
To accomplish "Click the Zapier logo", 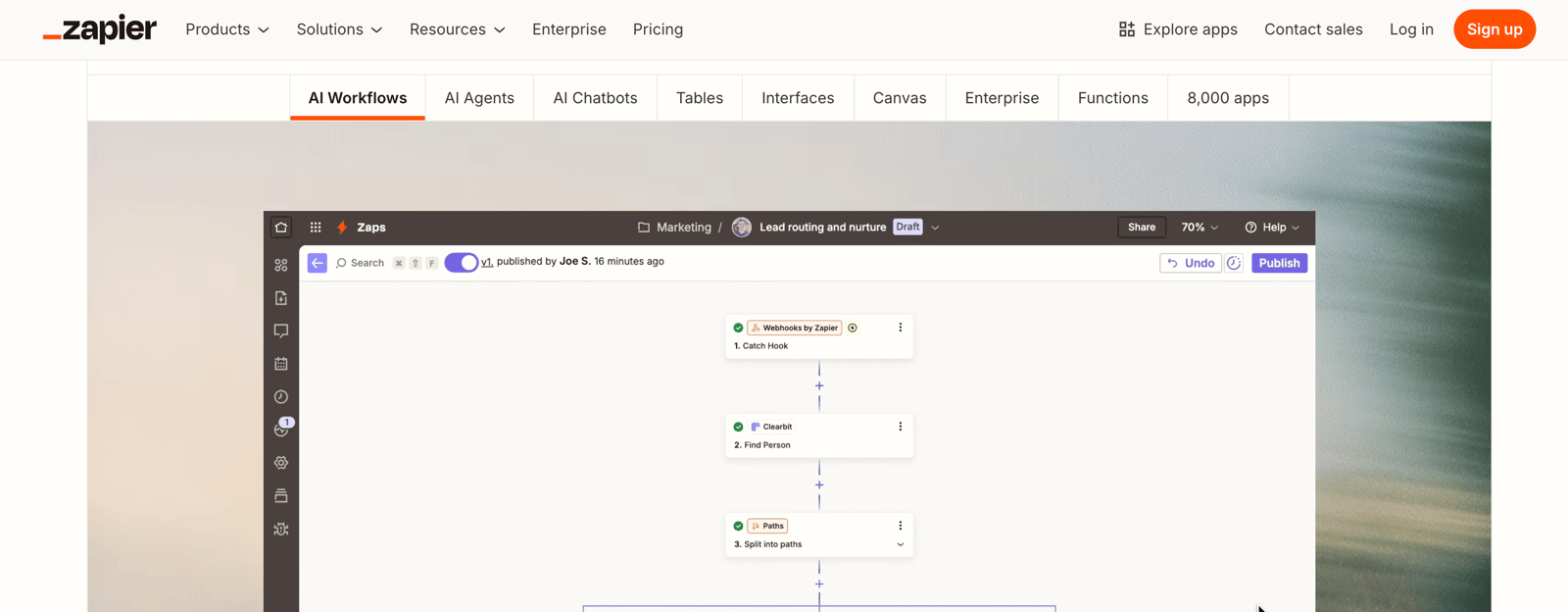I will (100, 29).
